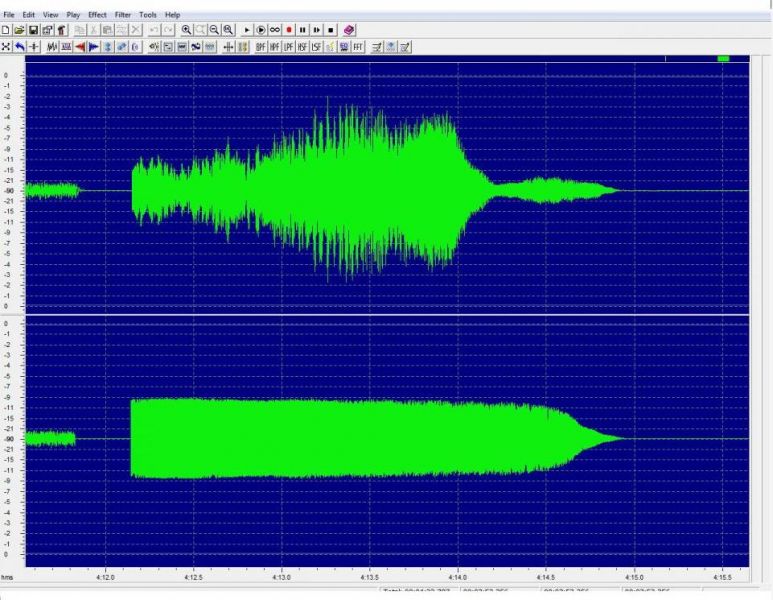Image resolution: width=773 pixels, height=600 pixels.
Task: Click the grayed-out paste clipboard icon
Action: click(x=107, y=30)
